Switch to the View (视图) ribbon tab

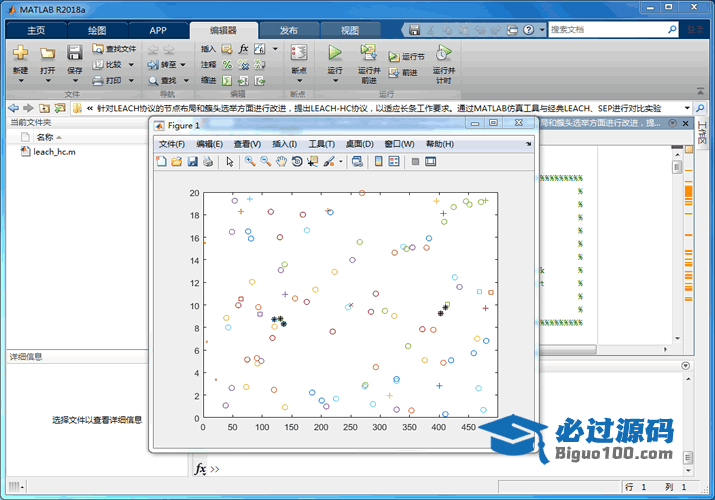(x=350, y=31)
